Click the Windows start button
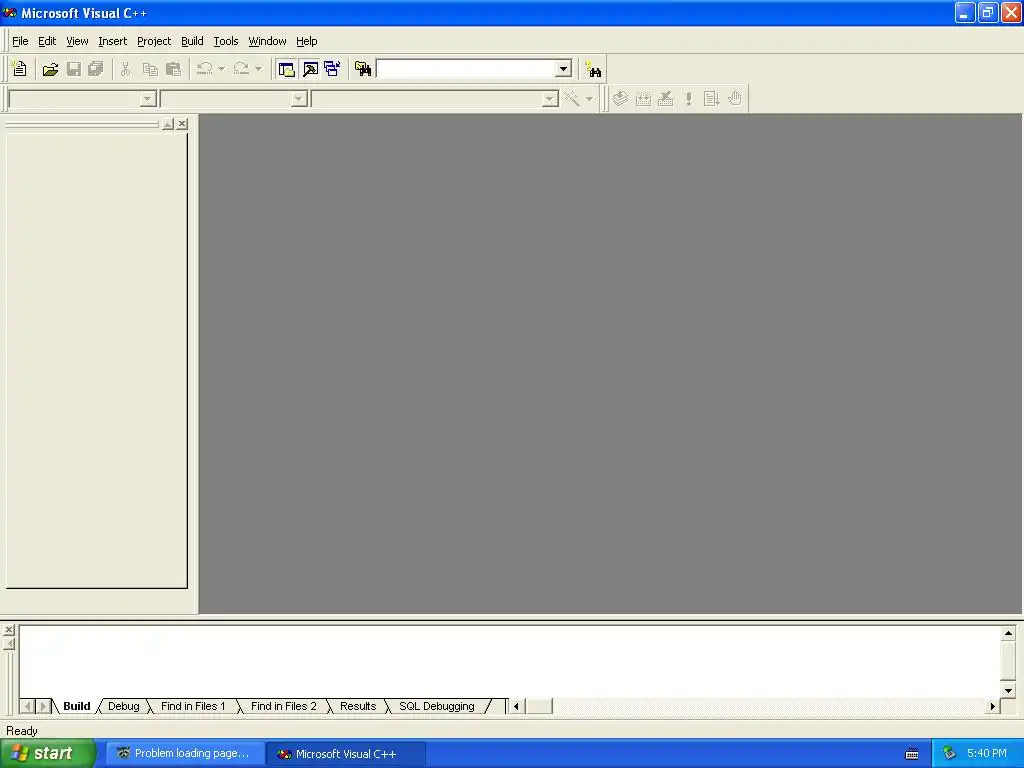The image size is (1024, 768). (47, 753)
